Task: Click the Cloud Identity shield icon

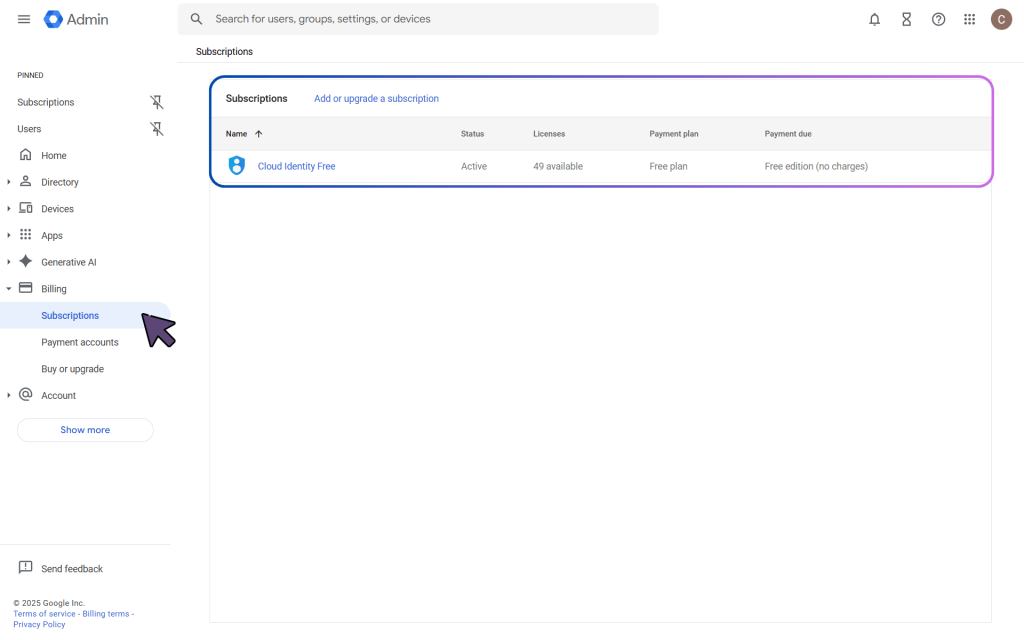Action: pos(237,165)
